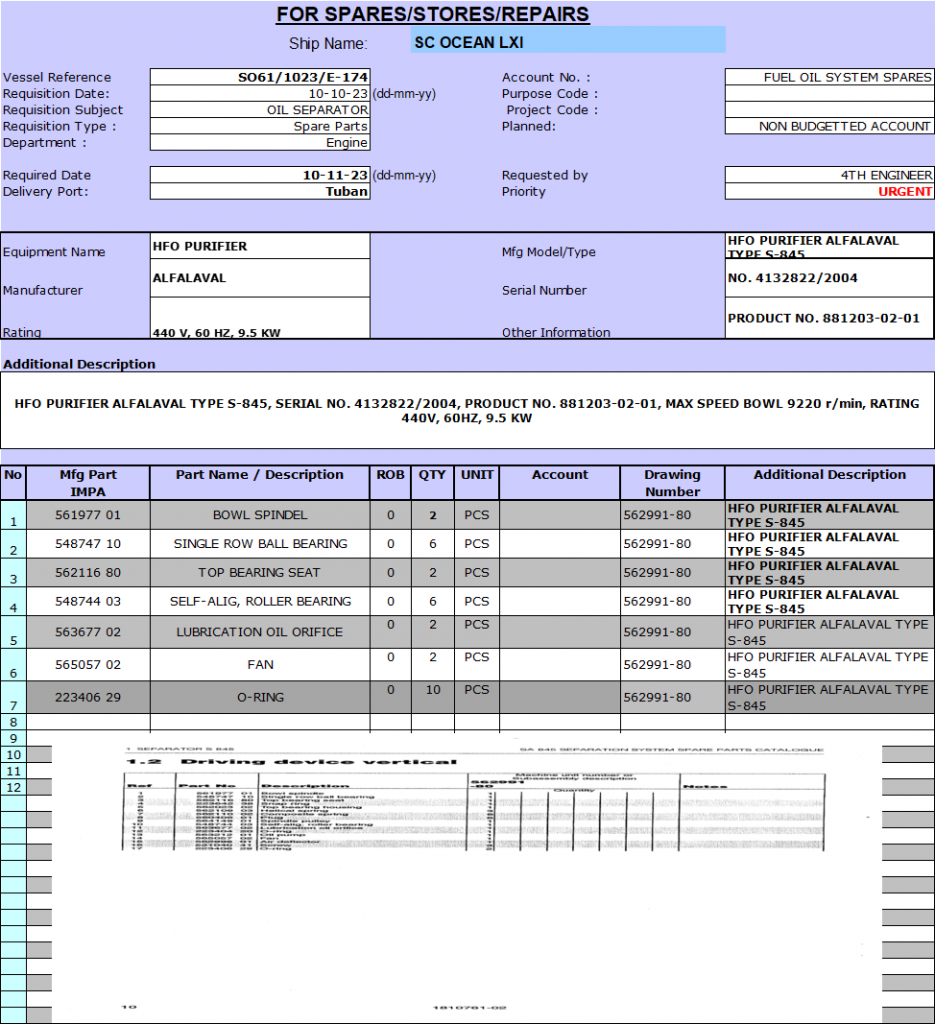The image size is (935, 1024).
Task: Select FUEL OIL SYSTEM SPARES account cell
Action: [829, 77]
